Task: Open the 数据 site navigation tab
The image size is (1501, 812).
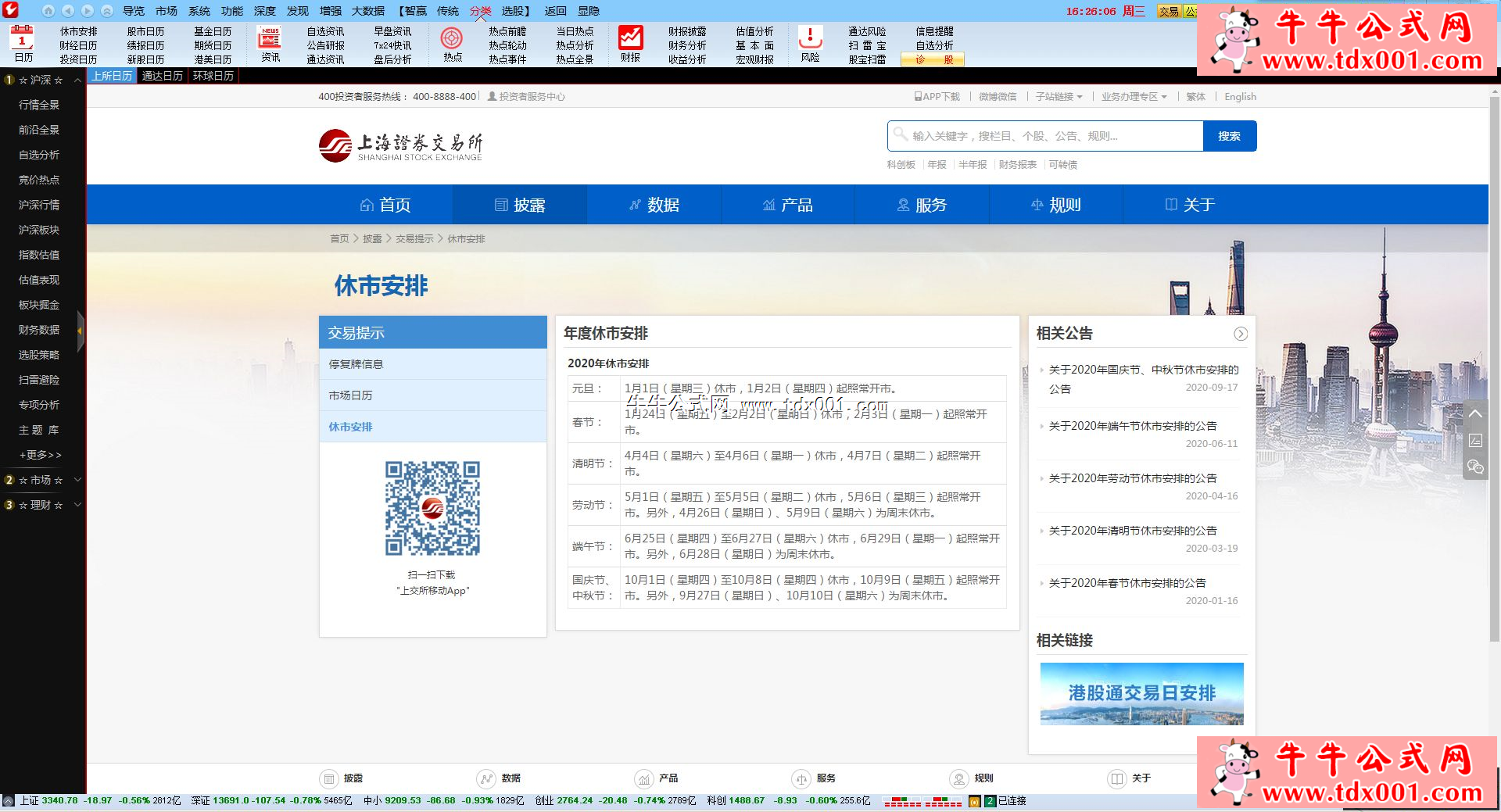Action: tap(654, 205)
